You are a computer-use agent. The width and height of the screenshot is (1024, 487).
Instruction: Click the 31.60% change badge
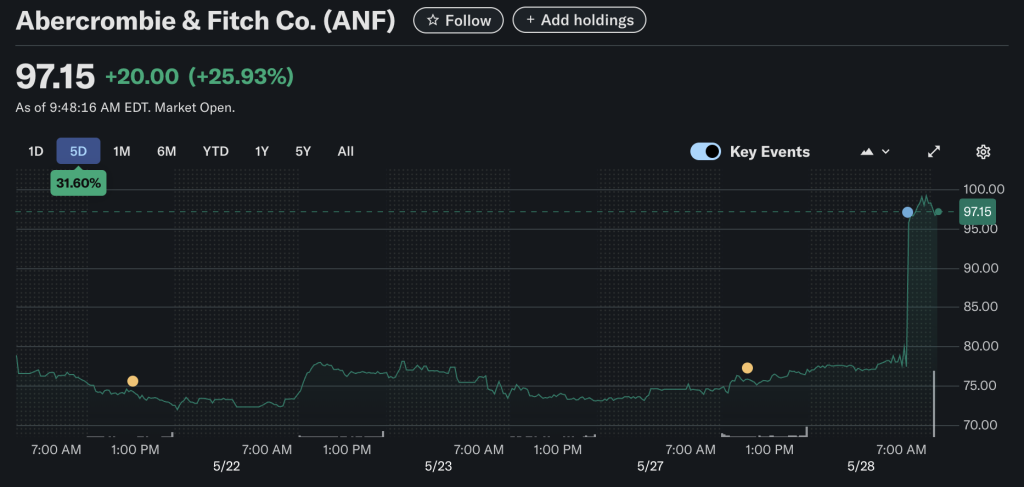tap(78, 183)
